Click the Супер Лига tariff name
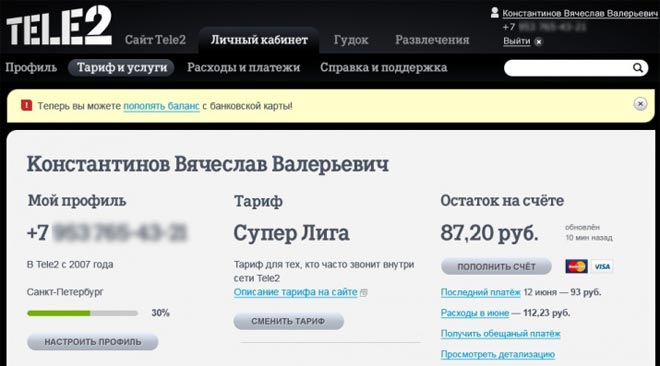 [291, 233]
